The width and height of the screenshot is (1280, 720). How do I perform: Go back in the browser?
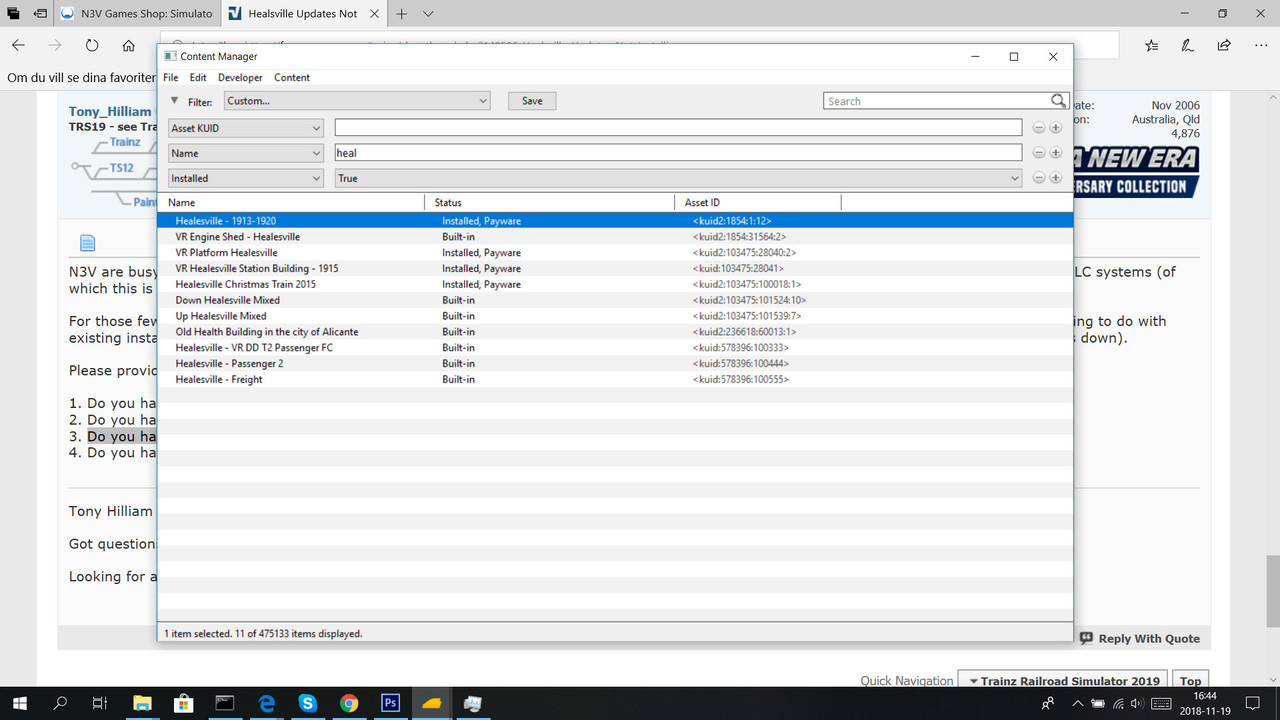[18, 45]
